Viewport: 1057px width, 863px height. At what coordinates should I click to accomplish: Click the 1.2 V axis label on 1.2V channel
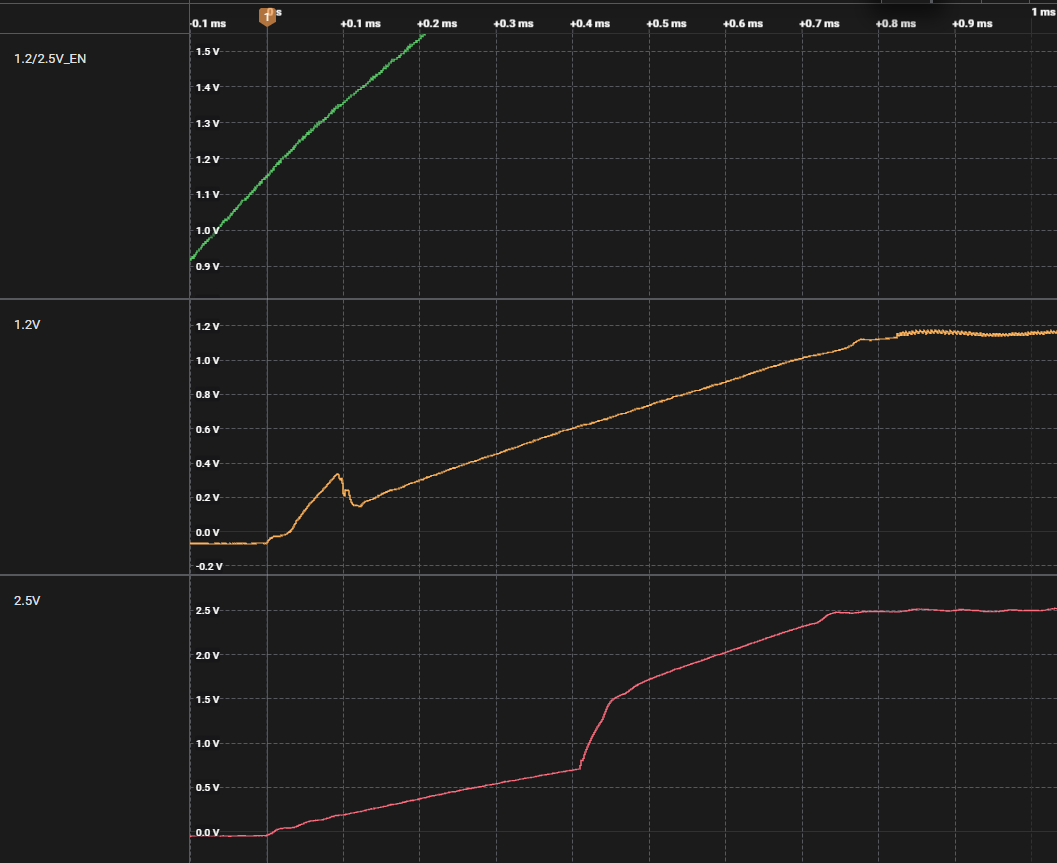(x=208, y=326)
